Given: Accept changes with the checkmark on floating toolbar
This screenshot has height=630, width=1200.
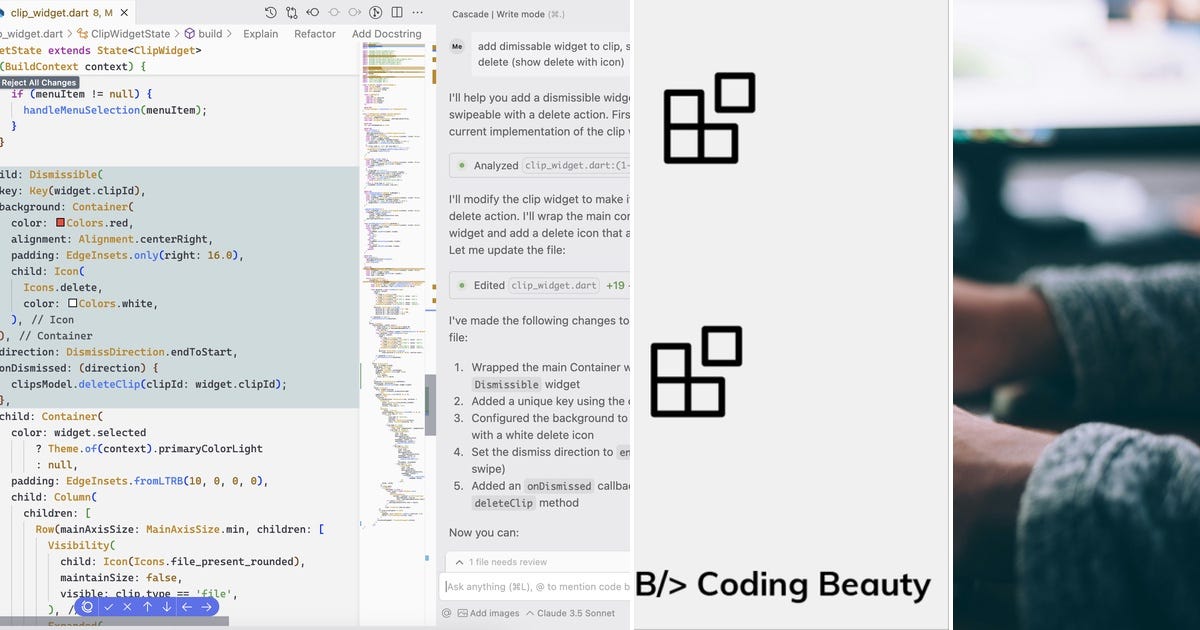Looking at the screenshot, I should (x=108, y=607).
